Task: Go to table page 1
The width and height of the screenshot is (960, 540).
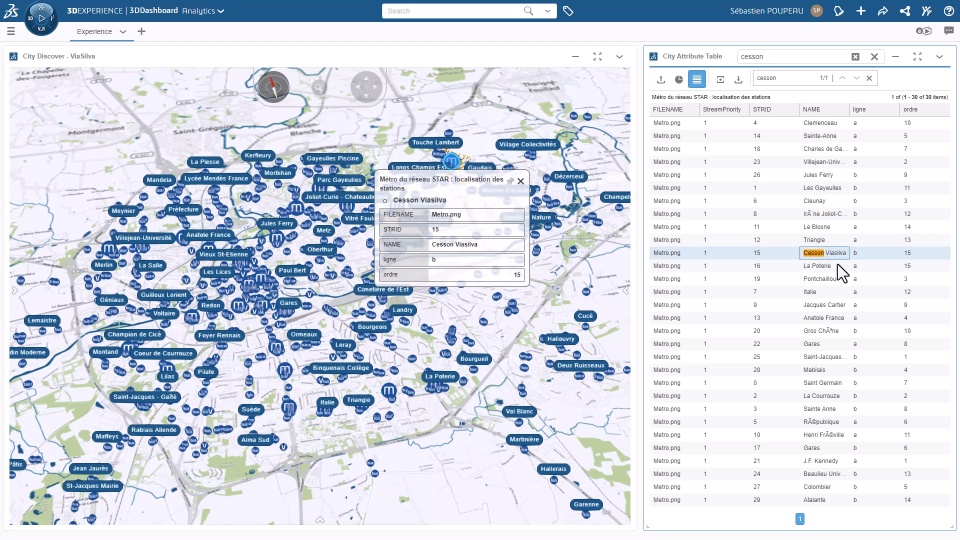Action: pos(800,519)
